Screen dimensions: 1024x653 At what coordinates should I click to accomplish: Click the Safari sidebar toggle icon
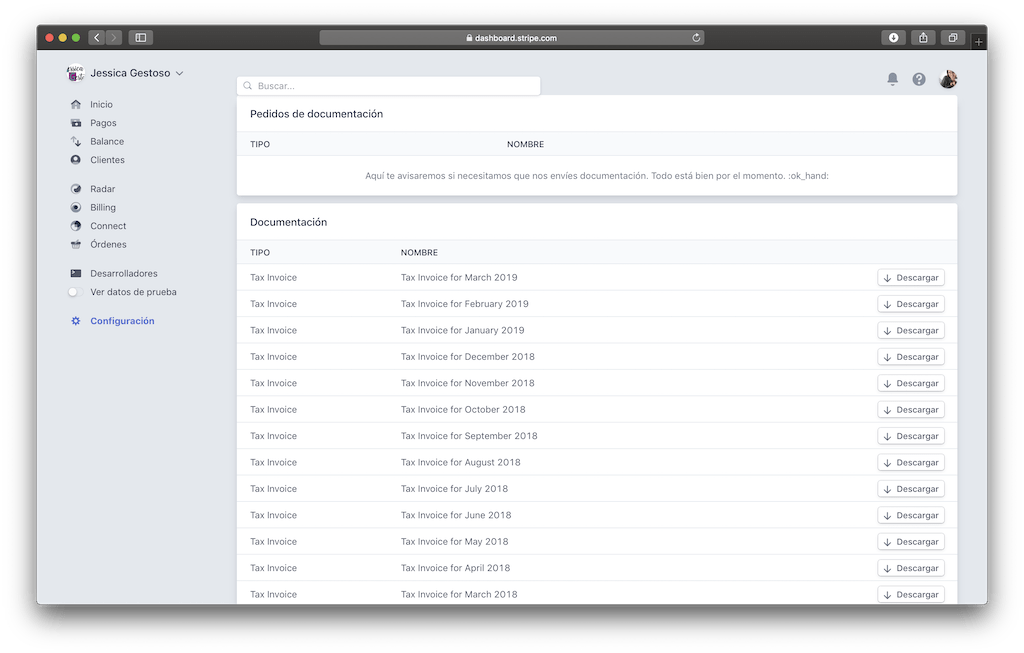(140, 38)
